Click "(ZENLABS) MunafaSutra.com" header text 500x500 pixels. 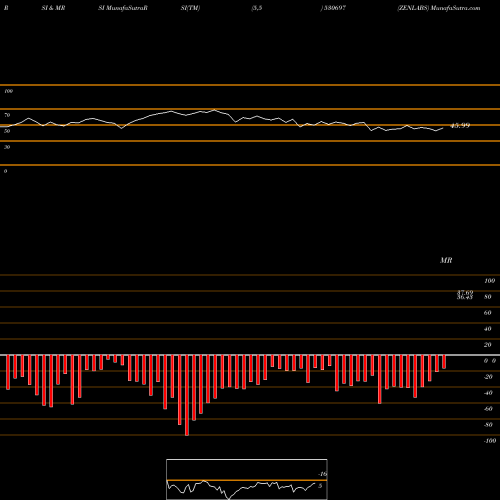click(x=439, y=8)
